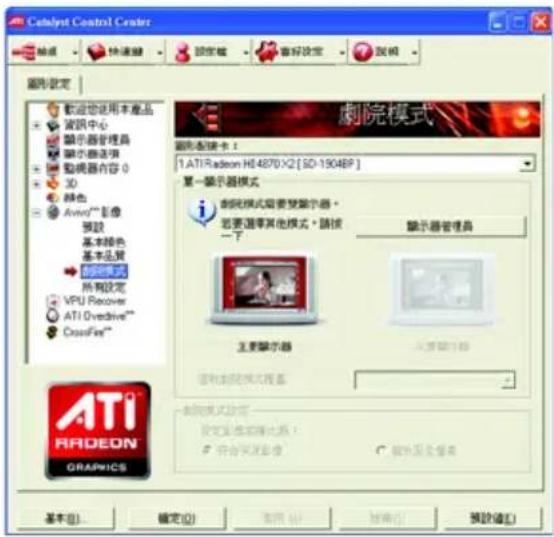Select Basic Quality (基本品質) under Avivo

[x=104, y=256]
